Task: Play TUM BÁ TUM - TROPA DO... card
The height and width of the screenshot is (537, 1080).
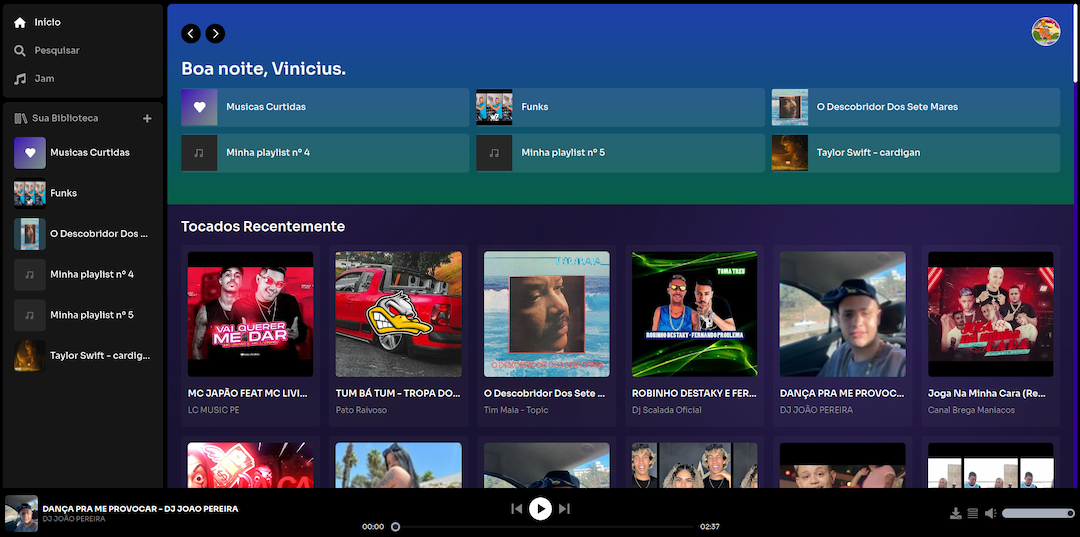Action: 398,335
